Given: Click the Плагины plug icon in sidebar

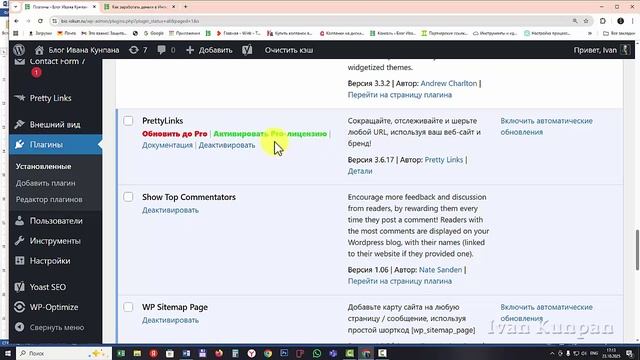Looking at the screenshot, I should [x=19, y=144].
